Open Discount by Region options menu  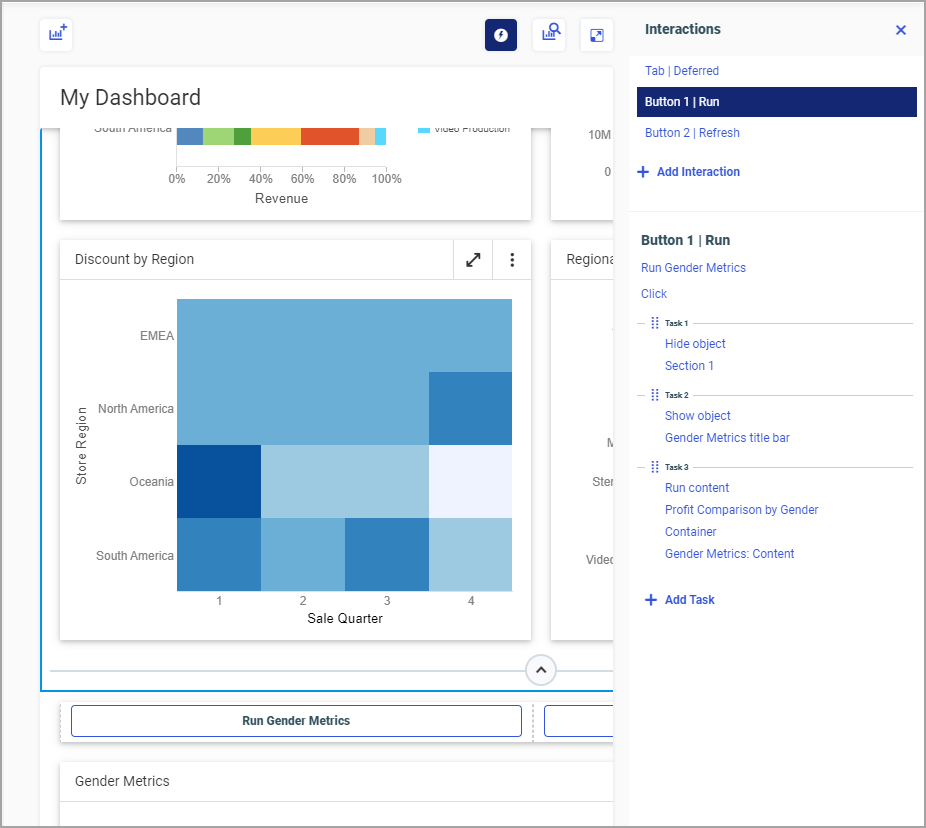(x=512, y=260)
